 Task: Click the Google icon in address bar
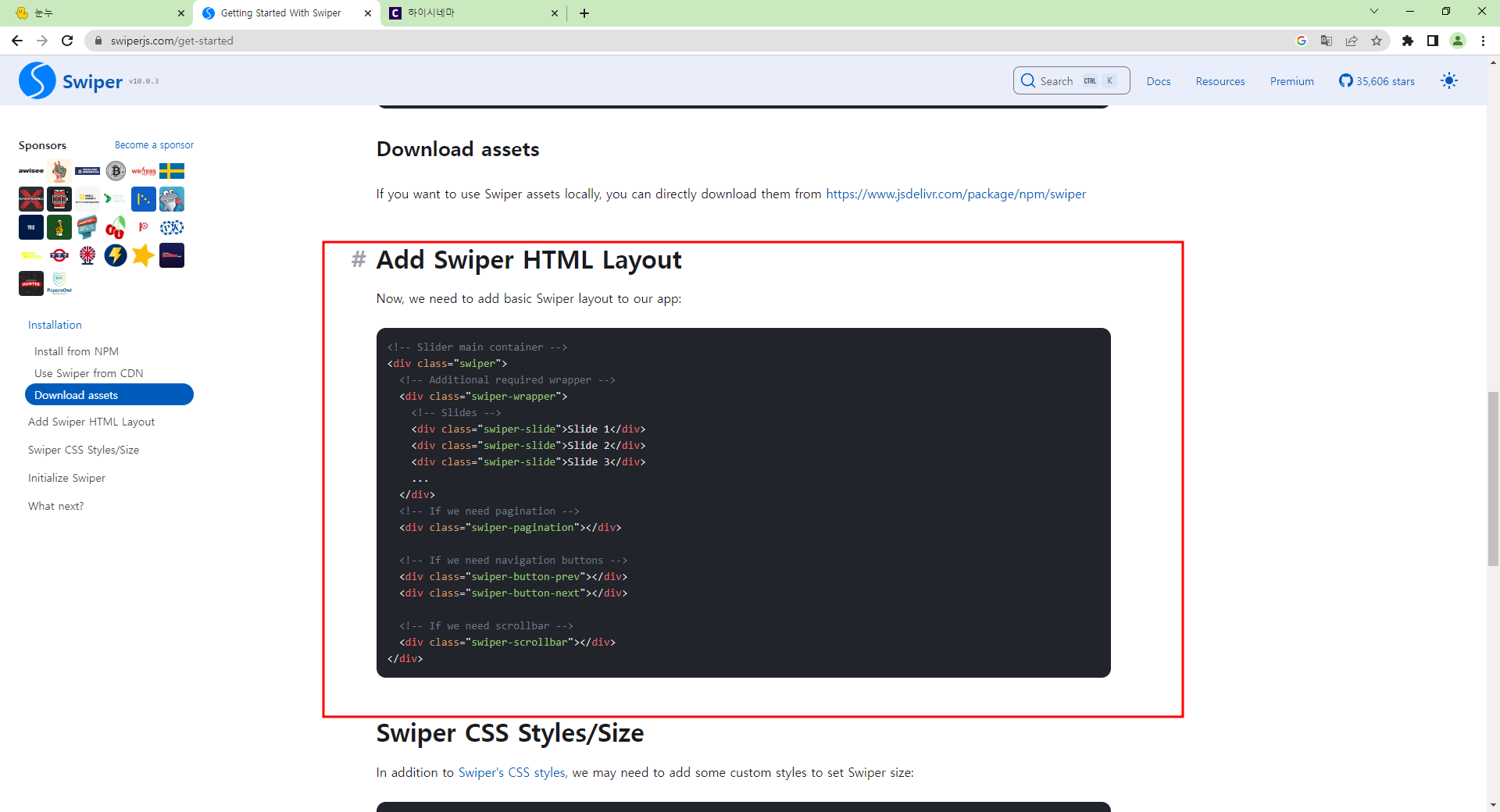tap(1302, 41)
